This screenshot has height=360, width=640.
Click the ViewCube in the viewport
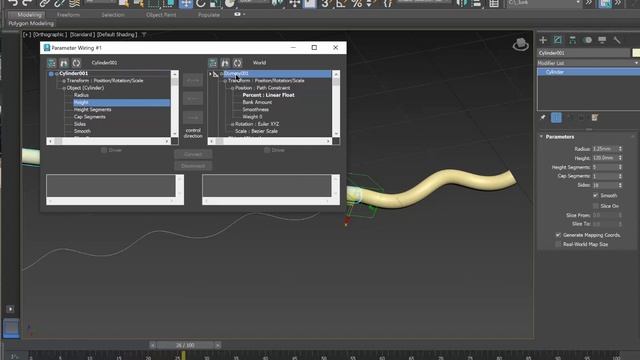coord(520,44)
